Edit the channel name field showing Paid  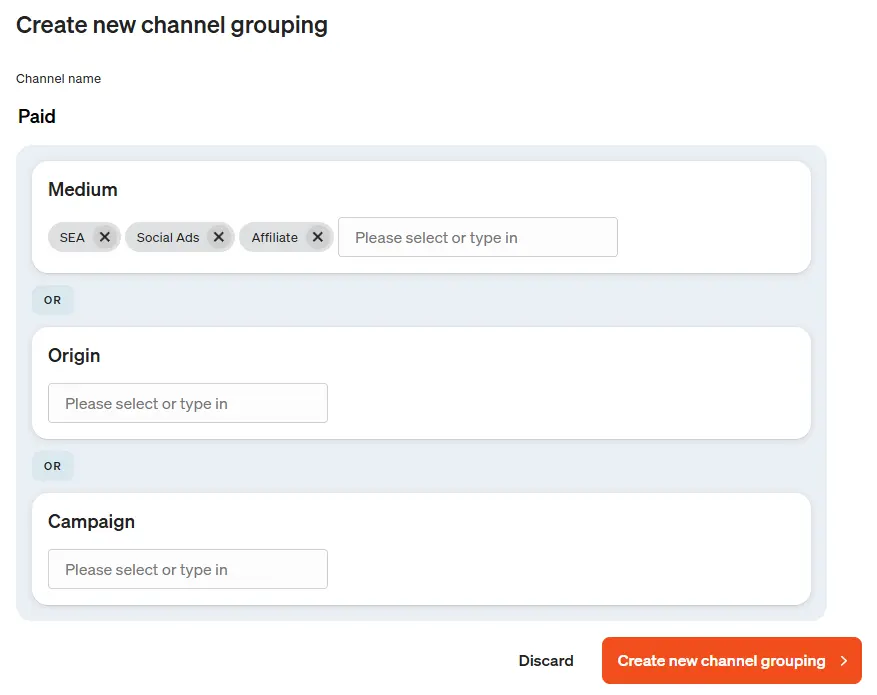37,117
